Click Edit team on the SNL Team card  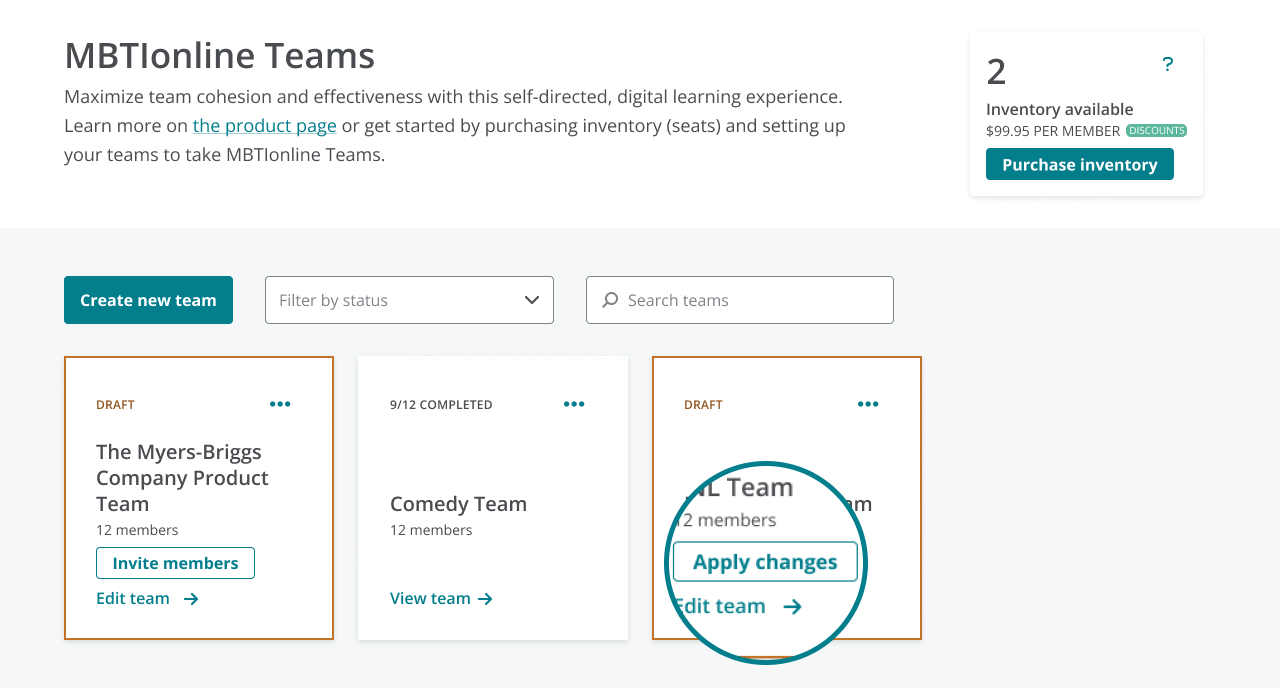[737, 606]
